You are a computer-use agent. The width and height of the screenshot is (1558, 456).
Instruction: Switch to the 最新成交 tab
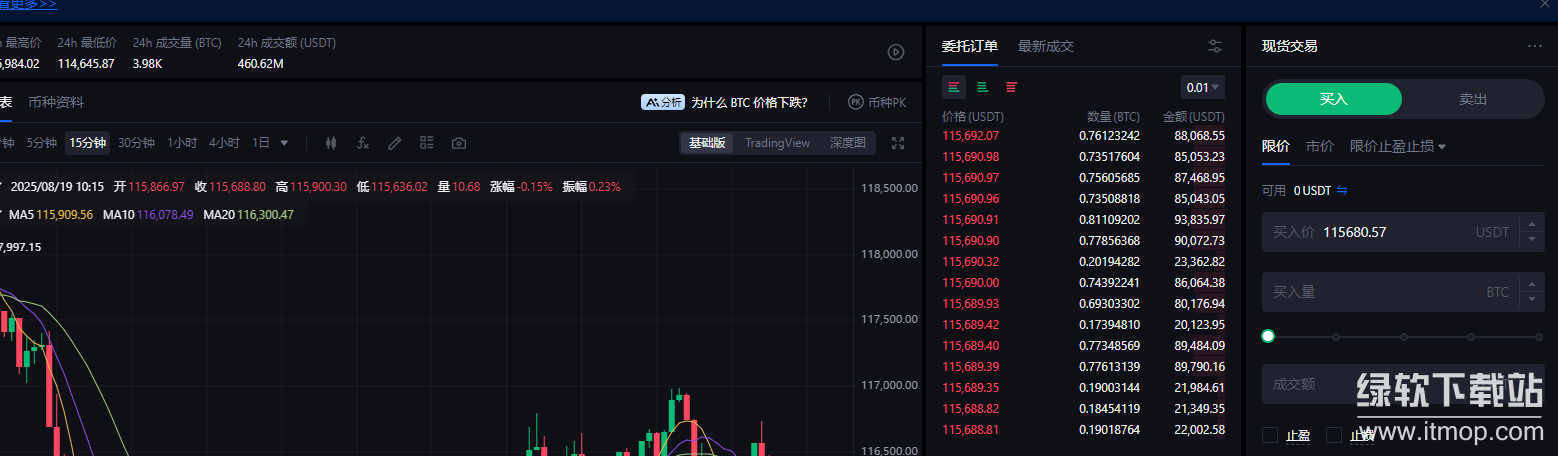1045,46
